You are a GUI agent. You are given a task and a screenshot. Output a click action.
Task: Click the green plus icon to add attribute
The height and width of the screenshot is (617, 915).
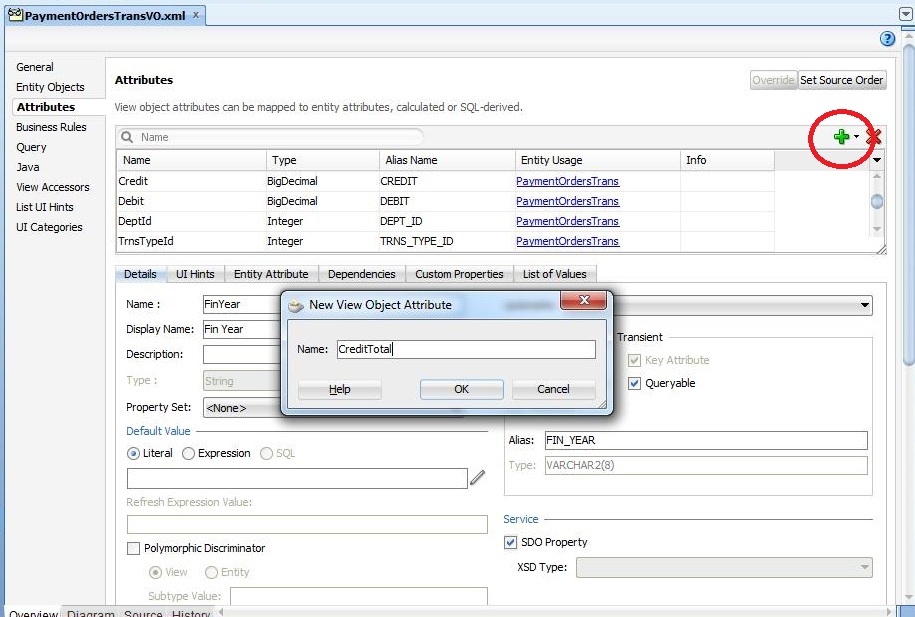pos(843,135)
